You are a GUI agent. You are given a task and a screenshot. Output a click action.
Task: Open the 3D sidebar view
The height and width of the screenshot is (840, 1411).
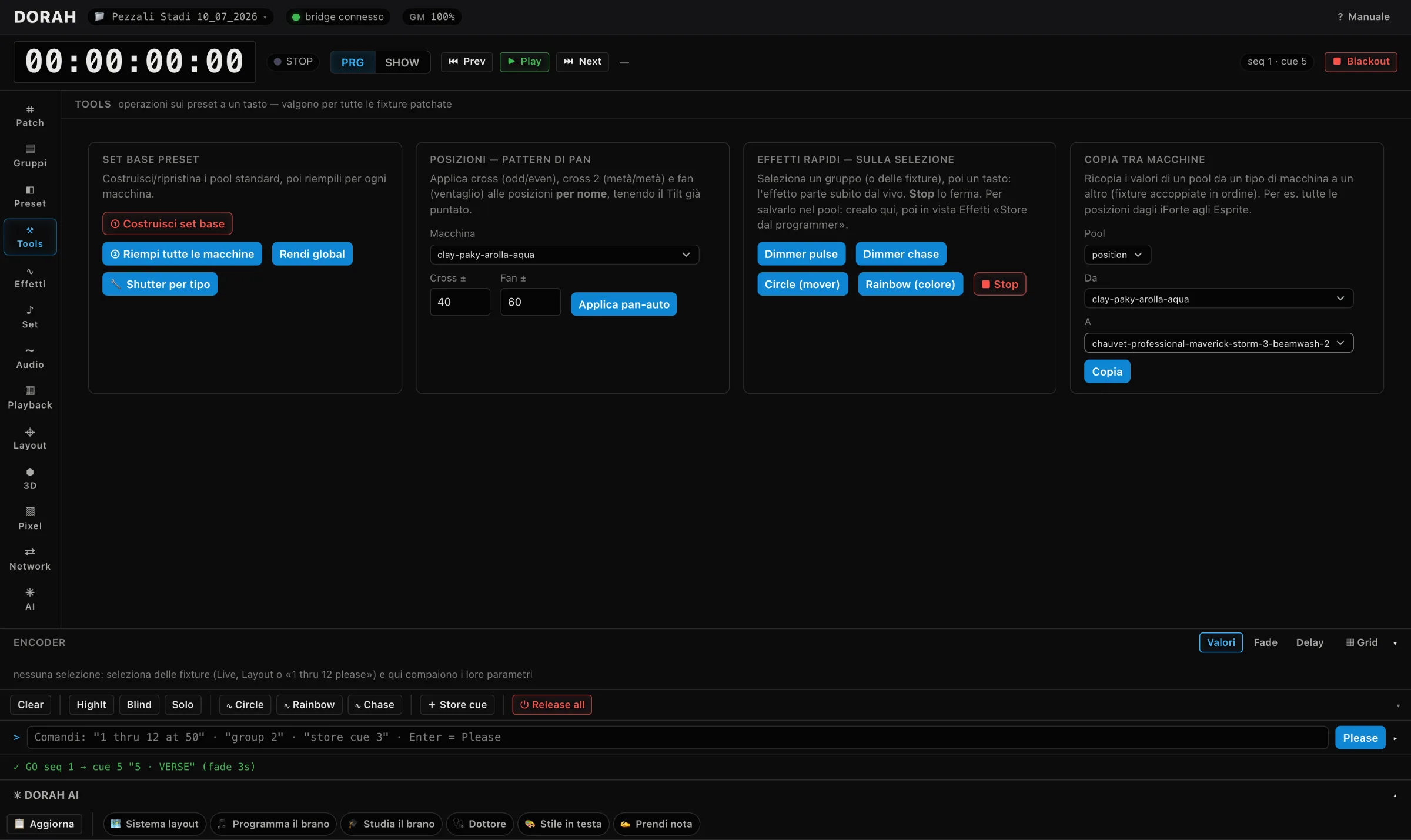[30, 479]
